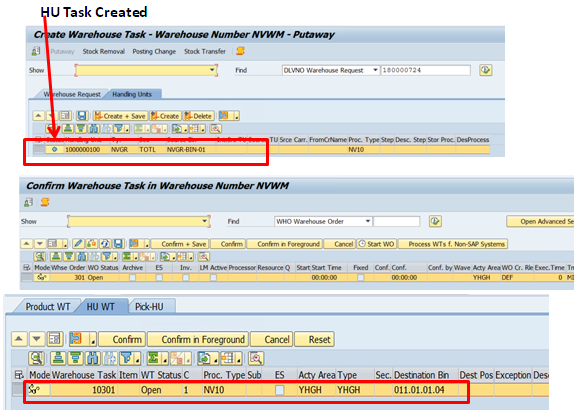The width and height of the screenshot is (578, 419).
Task: Click Confirm + Save button
Action: [x=180, y=244]
